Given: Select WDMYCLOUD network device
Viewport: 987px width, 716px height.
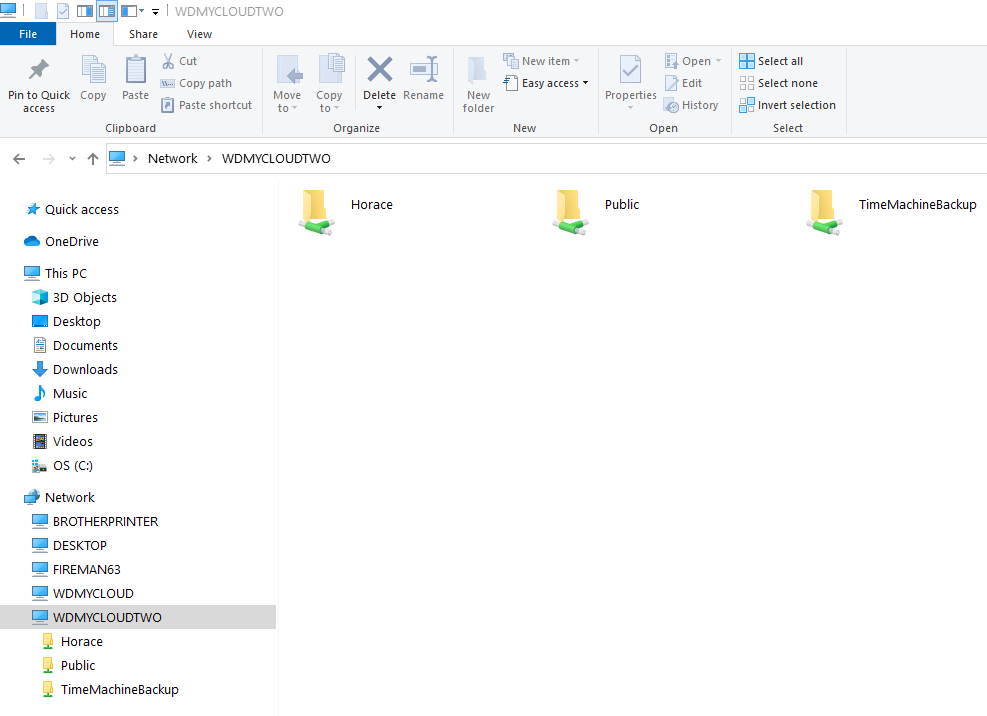Looking at the screenshot, I should click(93, 593).
